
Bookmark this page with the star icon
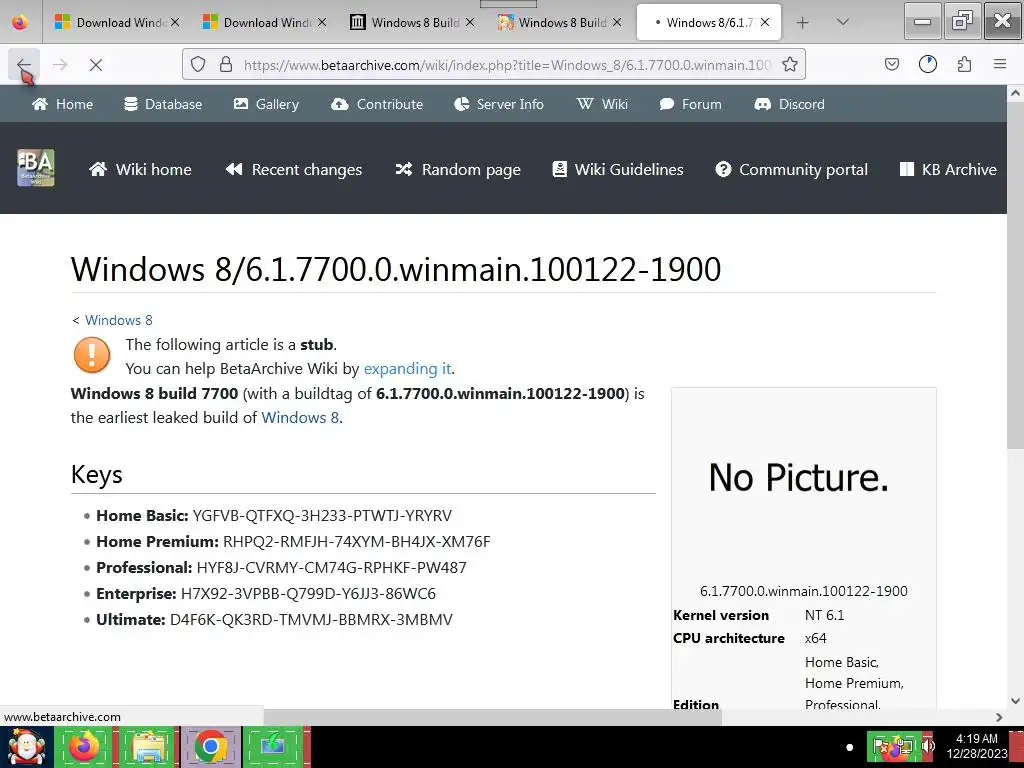(790, 65)
